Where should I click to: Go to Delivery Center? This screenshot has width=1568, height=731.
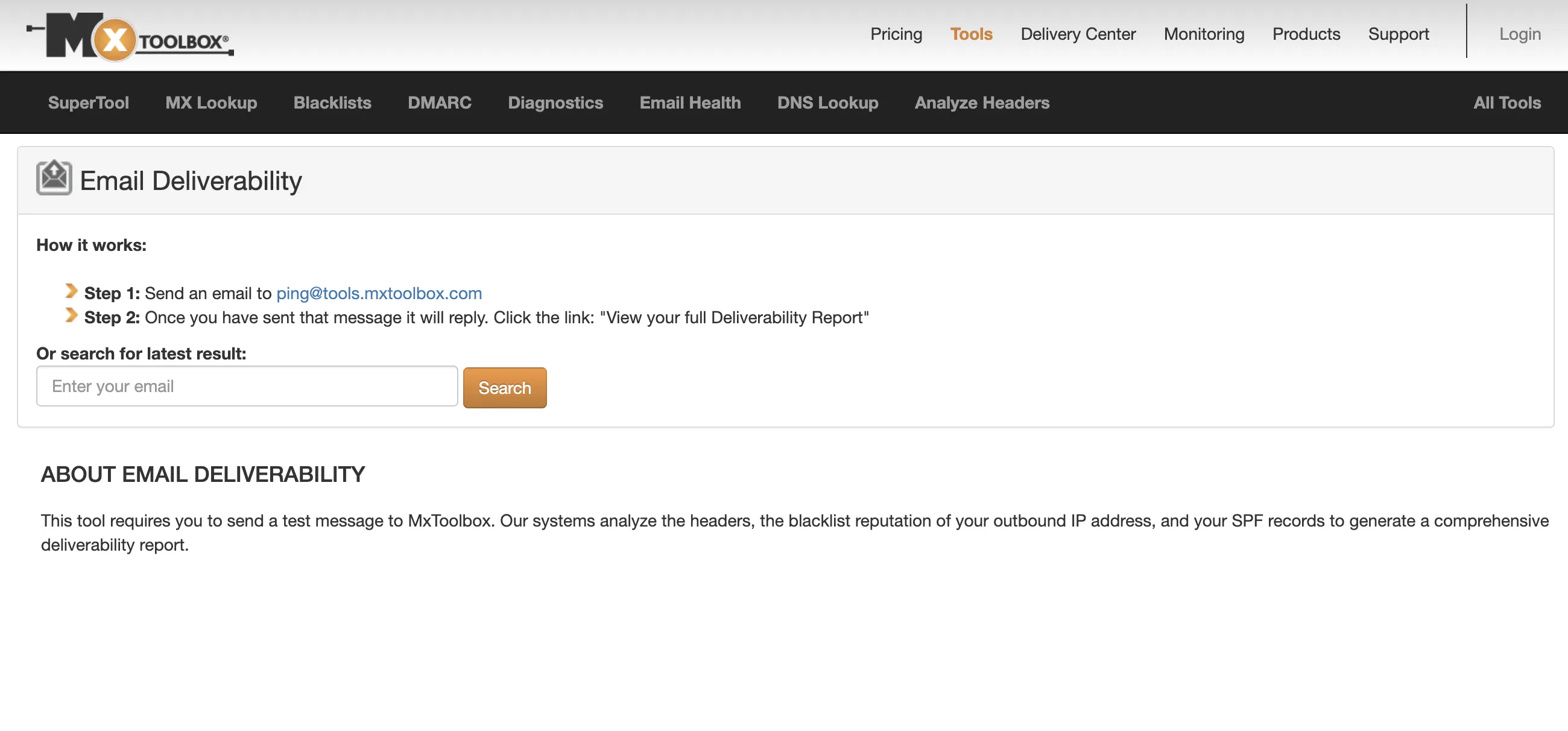[1077, 34]
